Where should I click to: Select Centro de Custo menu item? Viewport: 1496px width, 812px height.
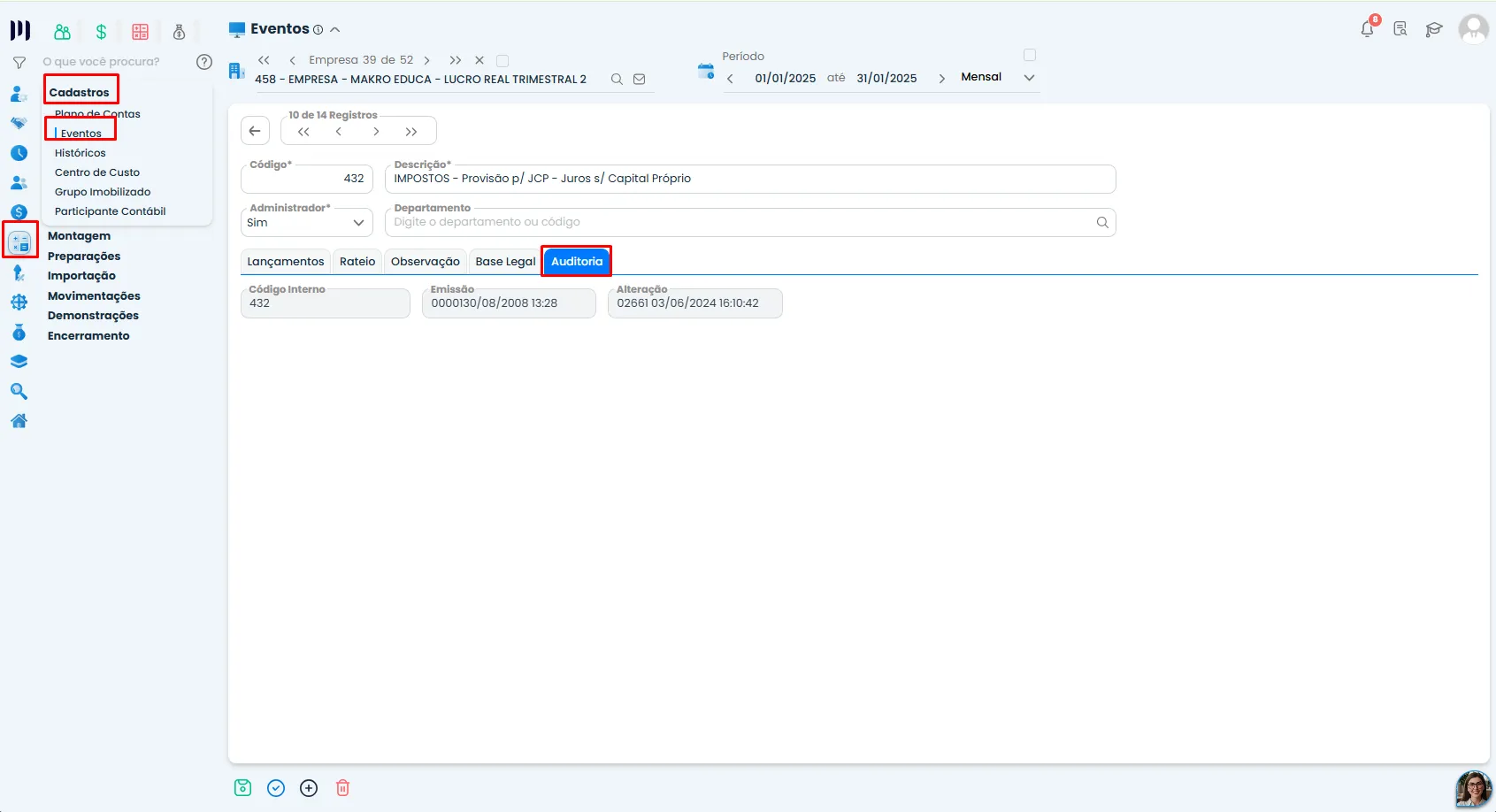pos(97,172)
